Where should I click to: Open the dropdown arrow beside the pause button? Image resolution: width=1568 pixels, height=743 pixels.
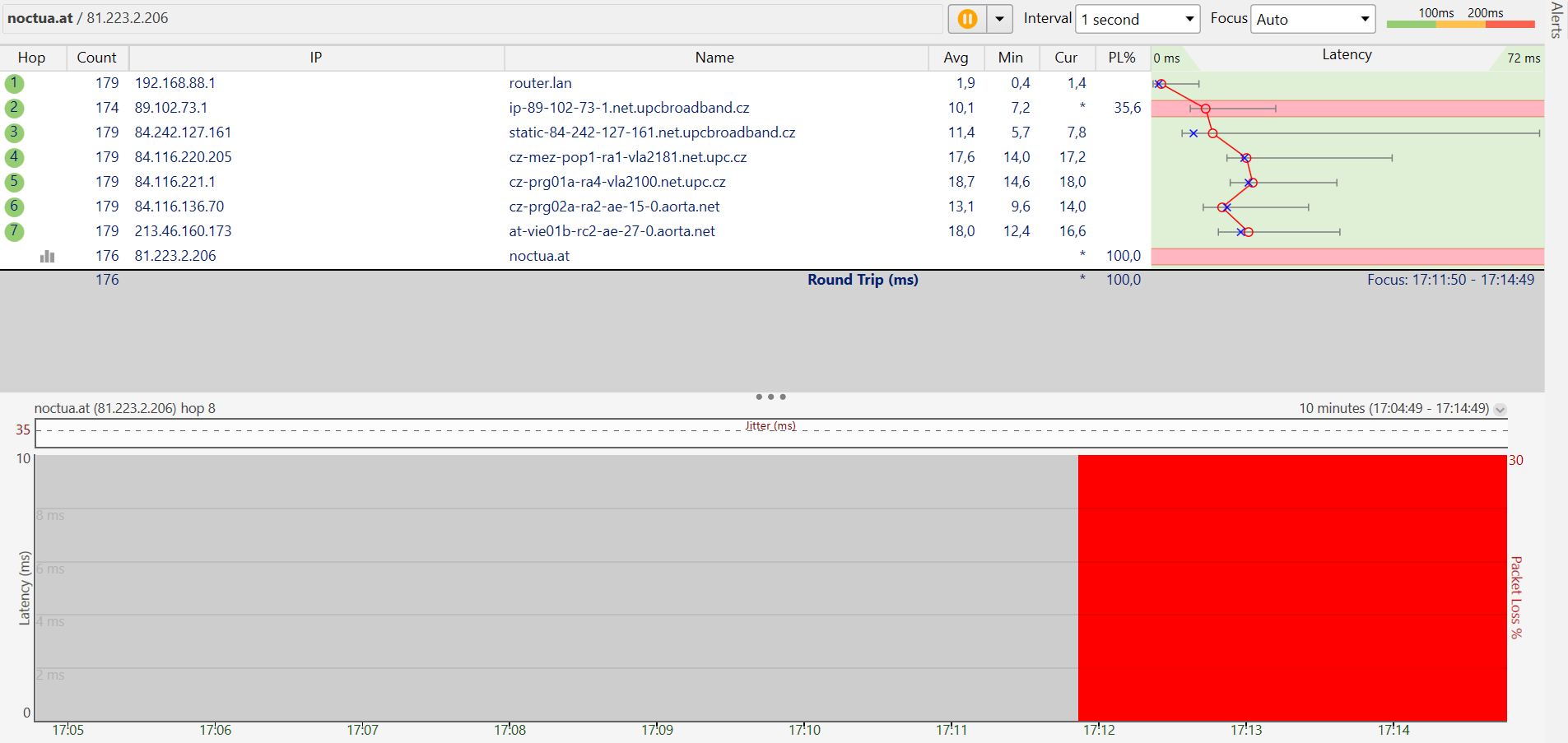999,19
